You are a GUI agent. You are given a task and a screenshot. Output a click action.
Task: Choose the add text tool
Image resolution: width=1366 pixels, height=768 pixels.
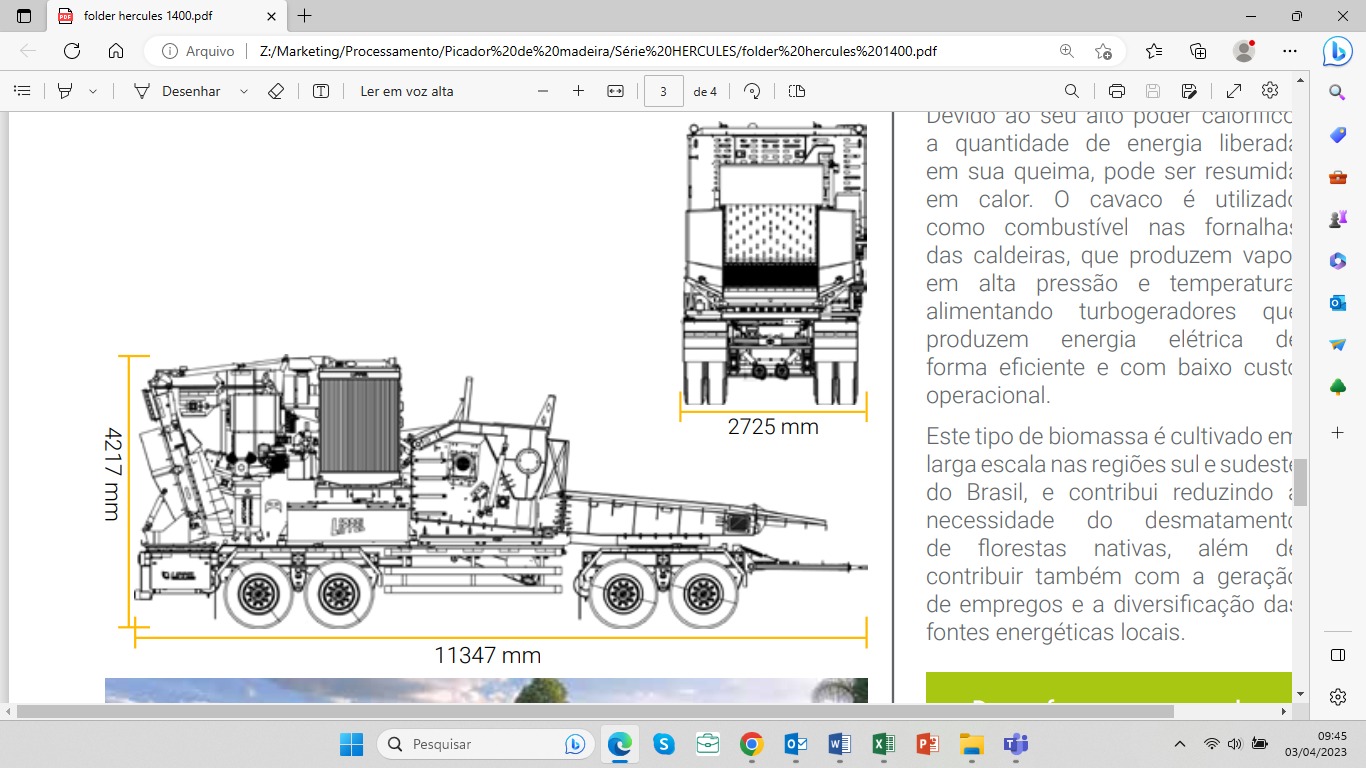(x=321, y=91)
